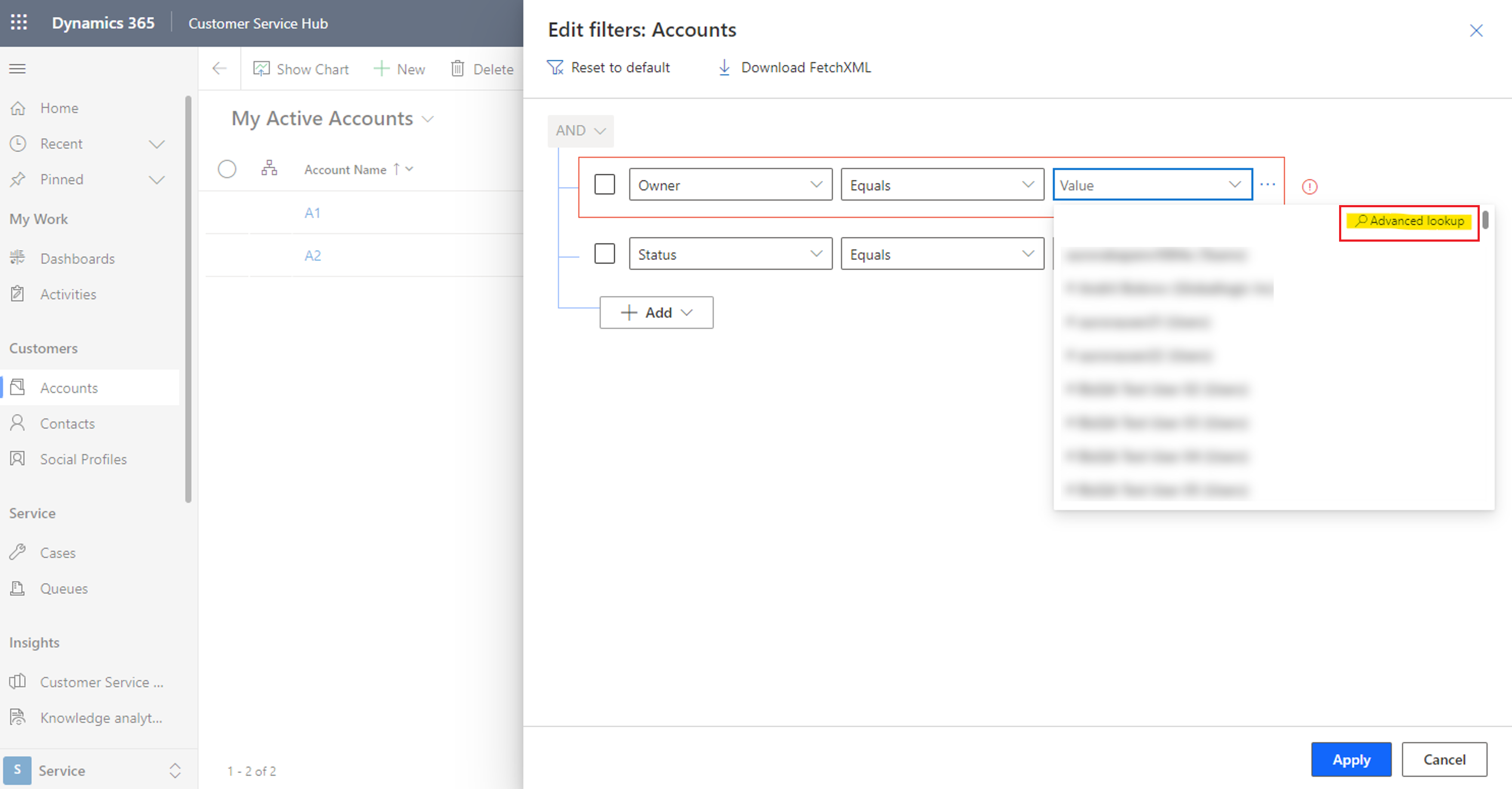1512x789 pixels.
Task: Select the Accounts menu item
Action: click(x=69, y=388)
